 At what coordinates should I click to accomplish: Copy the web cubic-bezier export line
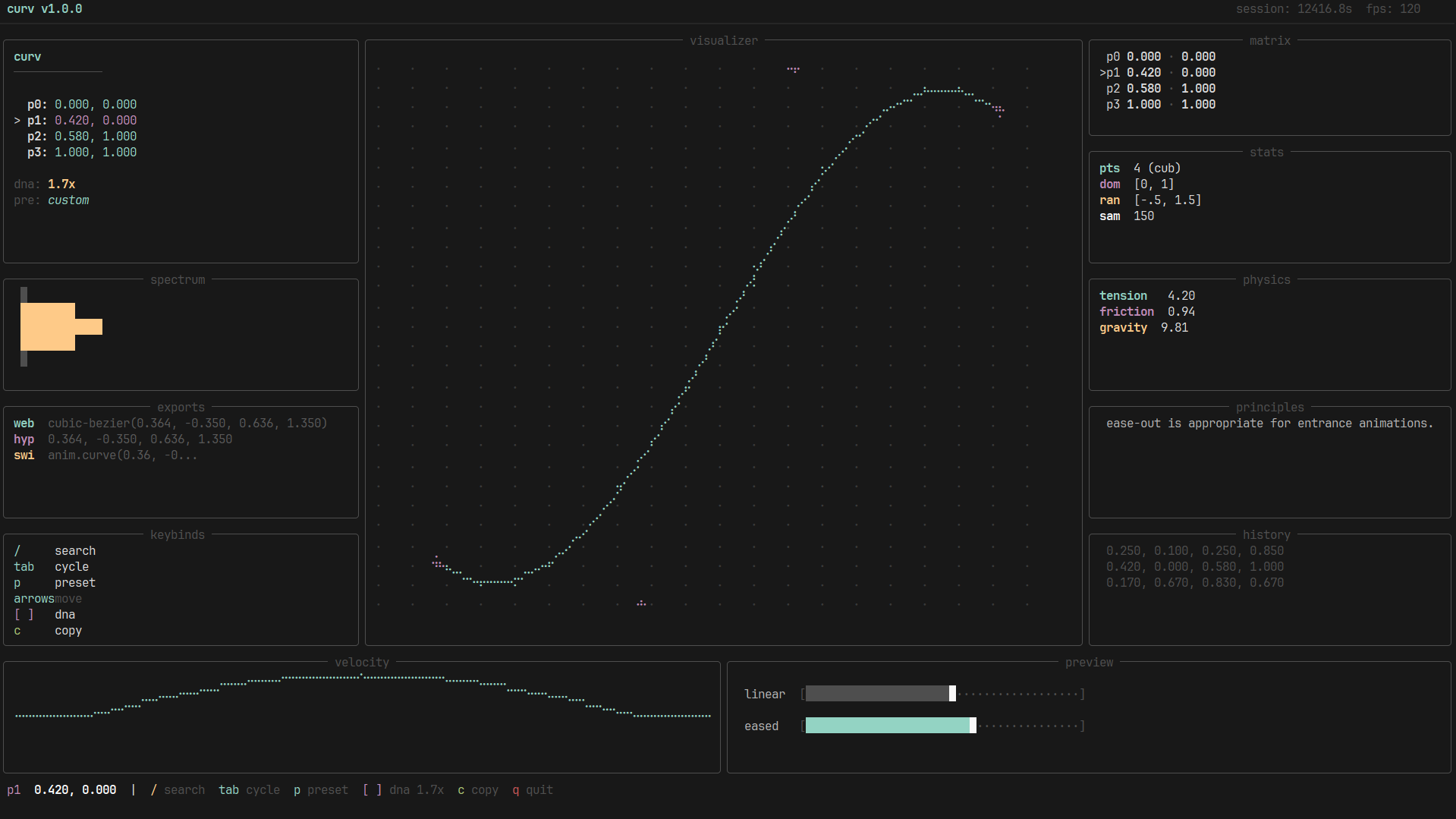[x=171, y=424]
